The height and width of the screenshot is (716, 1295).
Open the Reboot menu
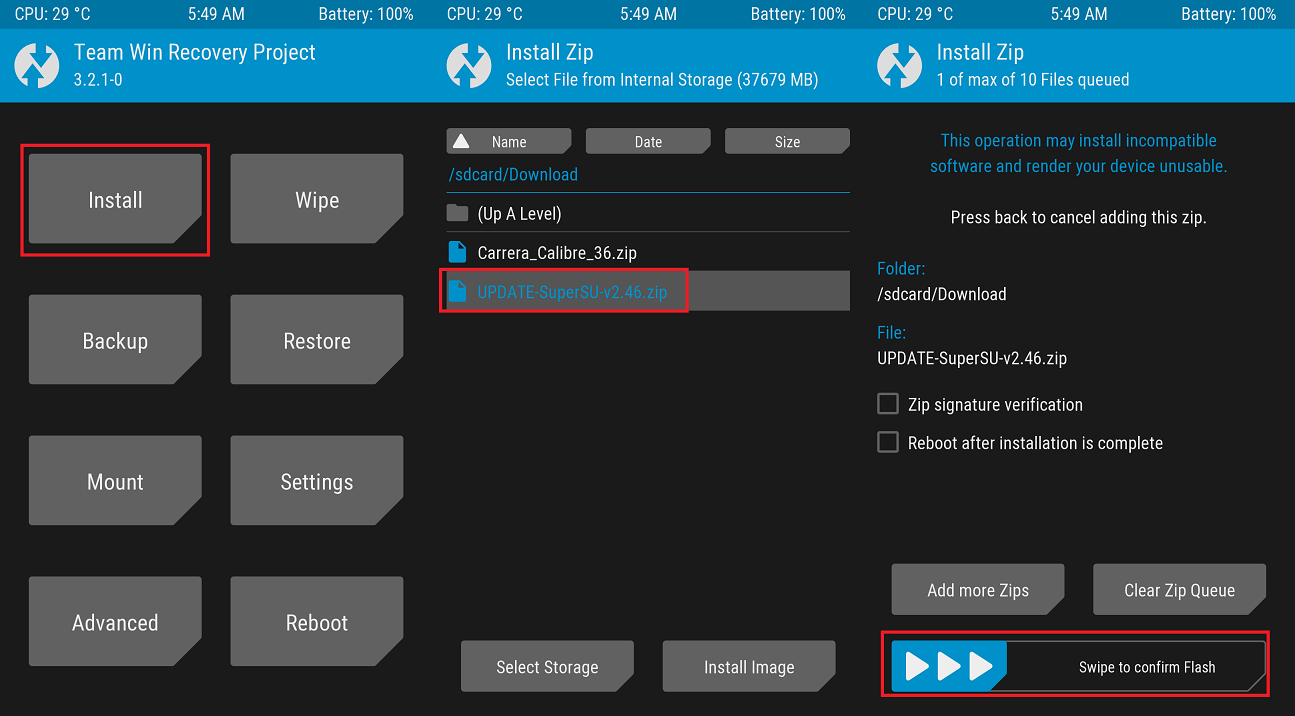coord(317,622)
